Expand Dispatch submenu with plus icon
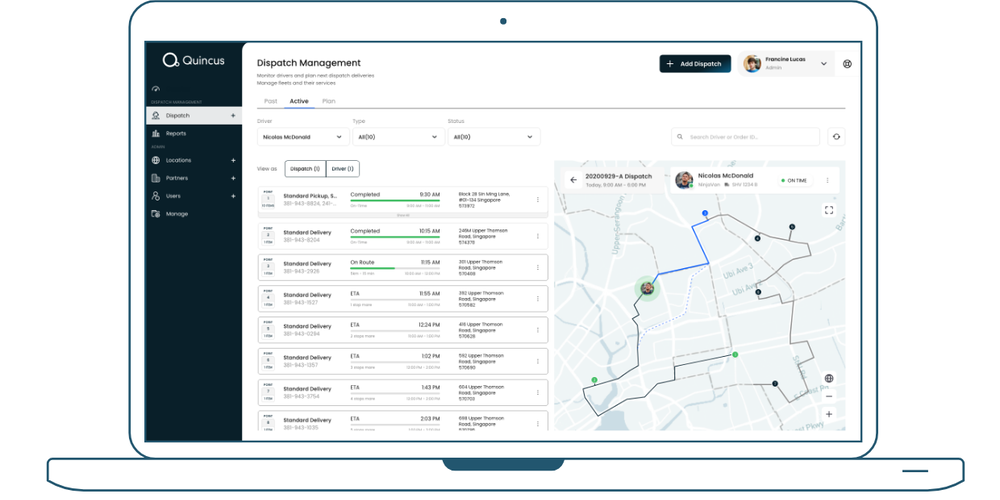Viewport: 1000px width, 500px height. point(233,115)
